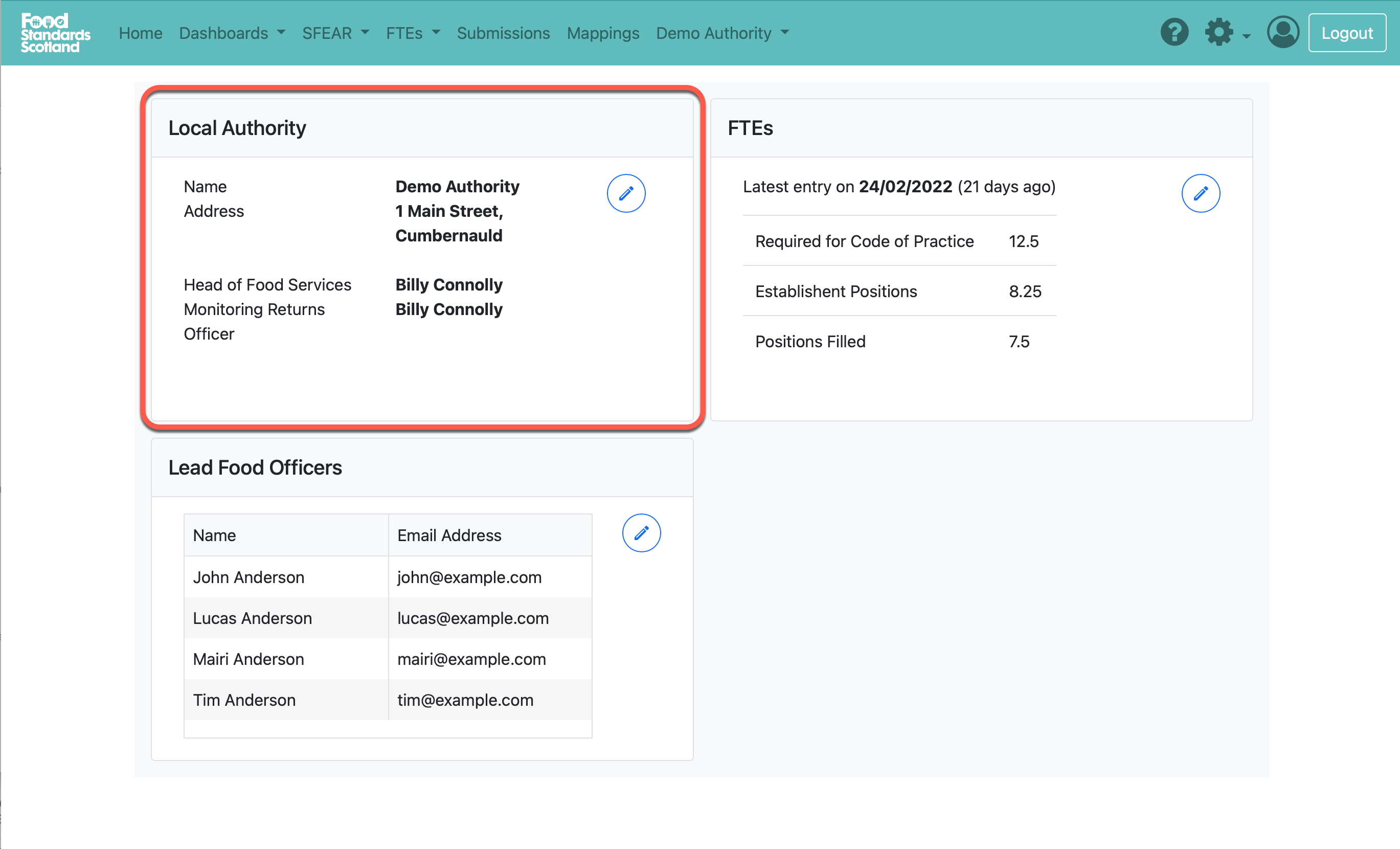Edit Lead Food Officers with pencil icon
The image size is (1400, 849).
click(641, 532)
